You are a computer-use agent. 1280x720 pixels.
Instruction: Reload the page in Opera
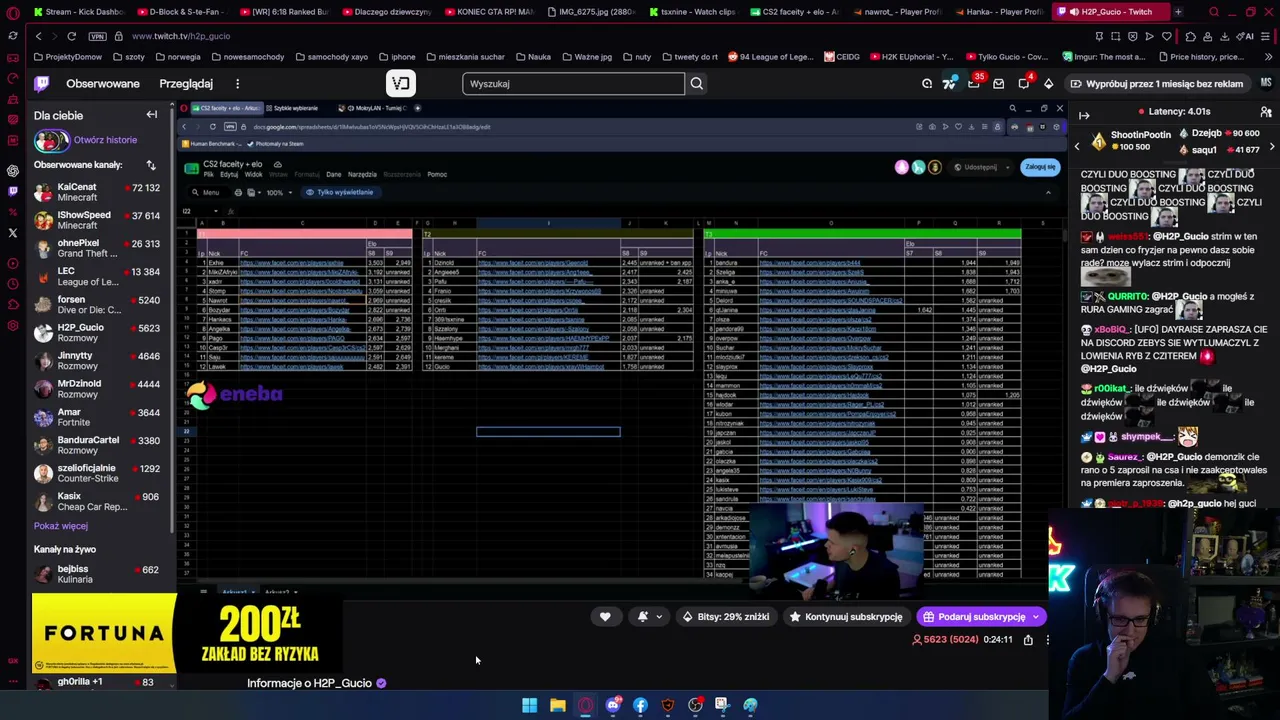point(71,36)
